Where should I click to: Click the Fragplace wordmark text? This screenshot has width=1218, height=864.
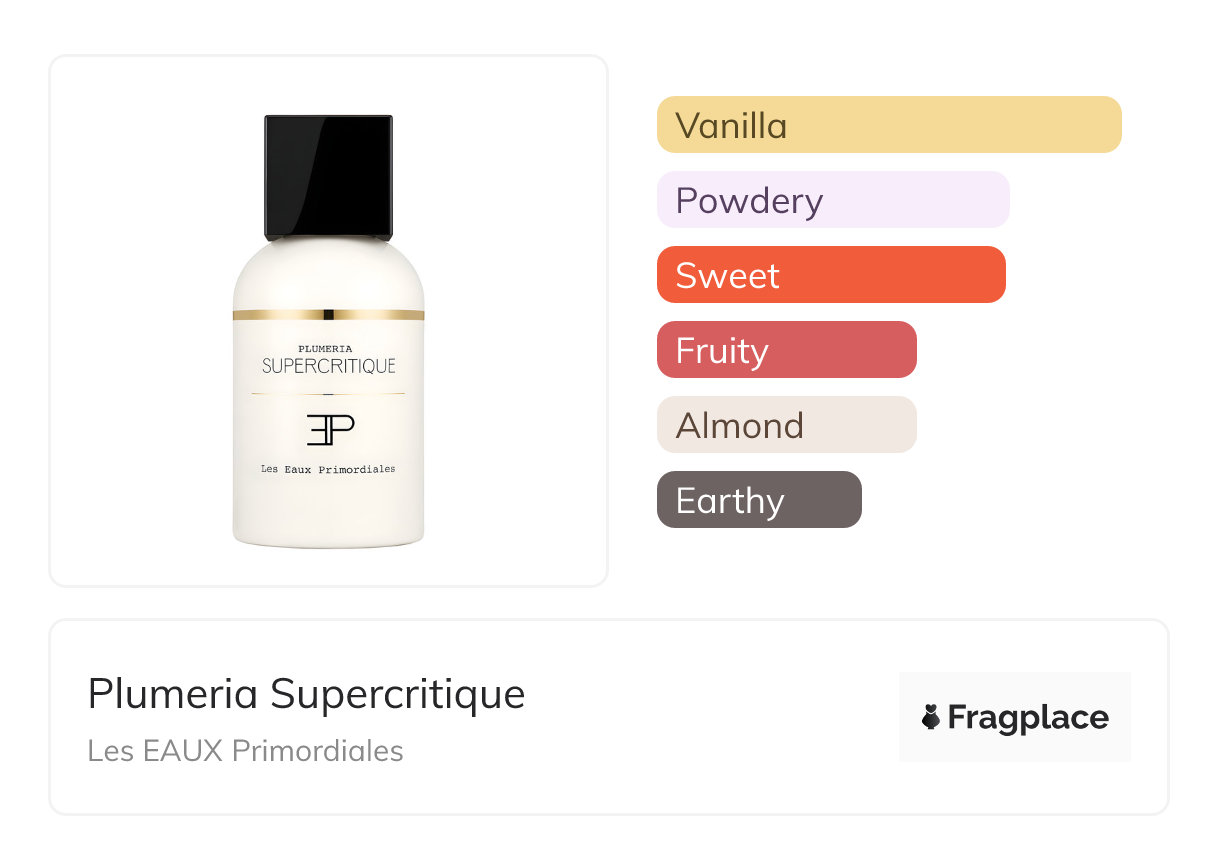point(1028,718)
